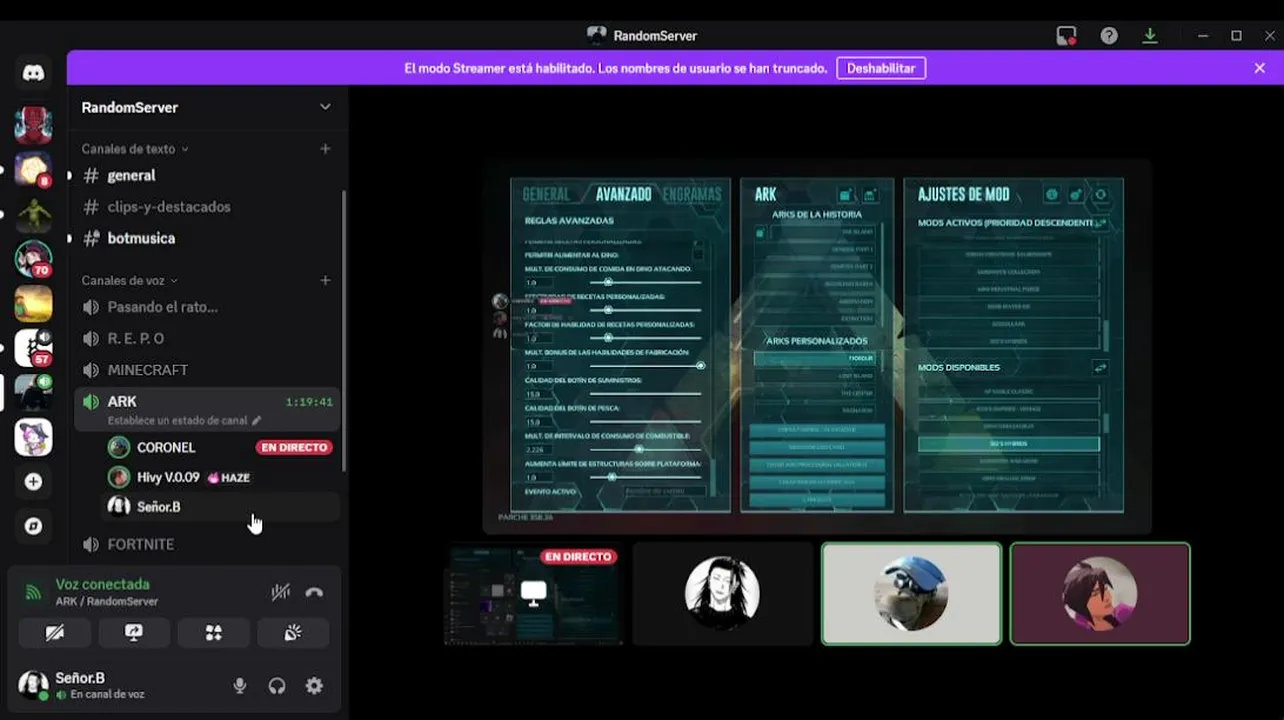Open the green creature server icon

coord(33,214)
